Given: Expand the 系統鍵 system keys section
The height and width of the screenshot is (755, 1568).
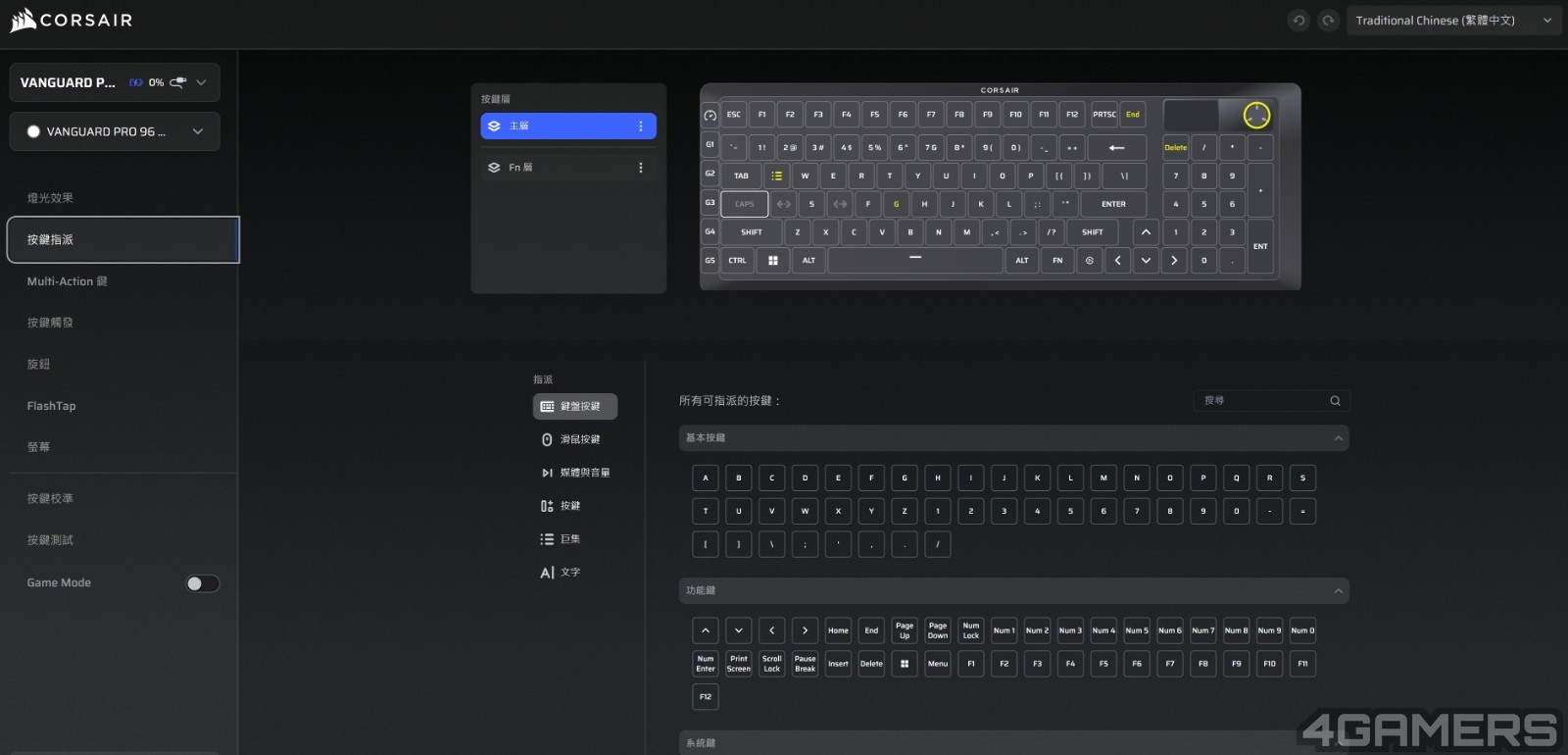Looking at the screenshot, I should pyautogui.click(x=1013, y=742).
